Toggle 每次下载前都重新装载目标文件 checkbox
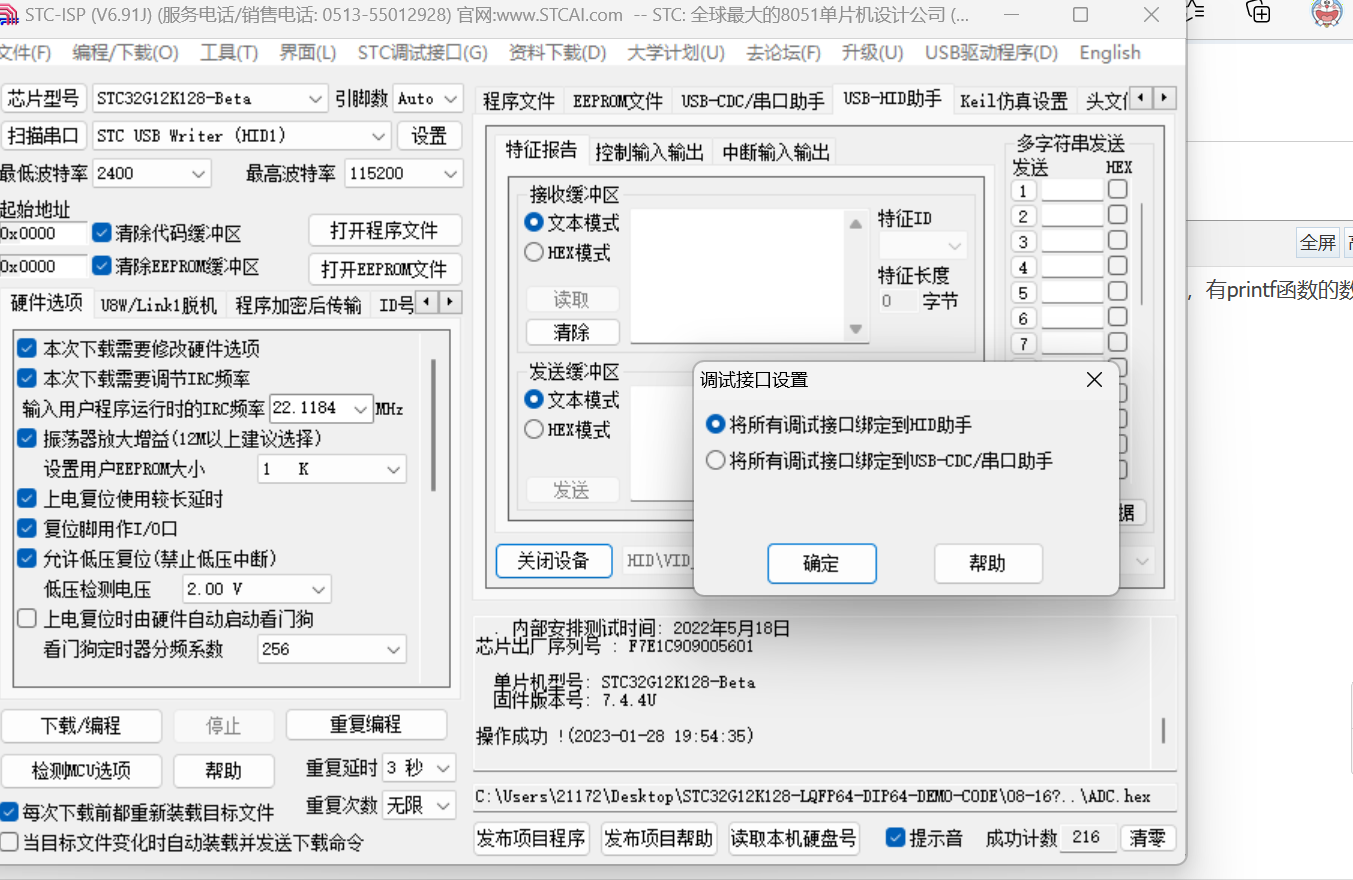 (x=9, y=812)
